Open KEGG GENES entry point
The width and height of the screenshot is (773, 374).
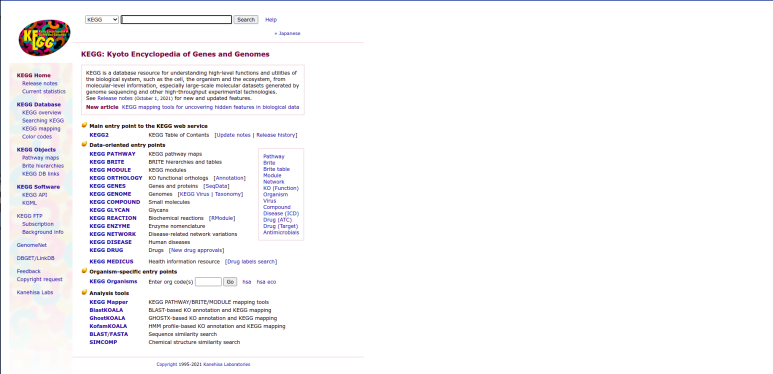tap(107, 186)
